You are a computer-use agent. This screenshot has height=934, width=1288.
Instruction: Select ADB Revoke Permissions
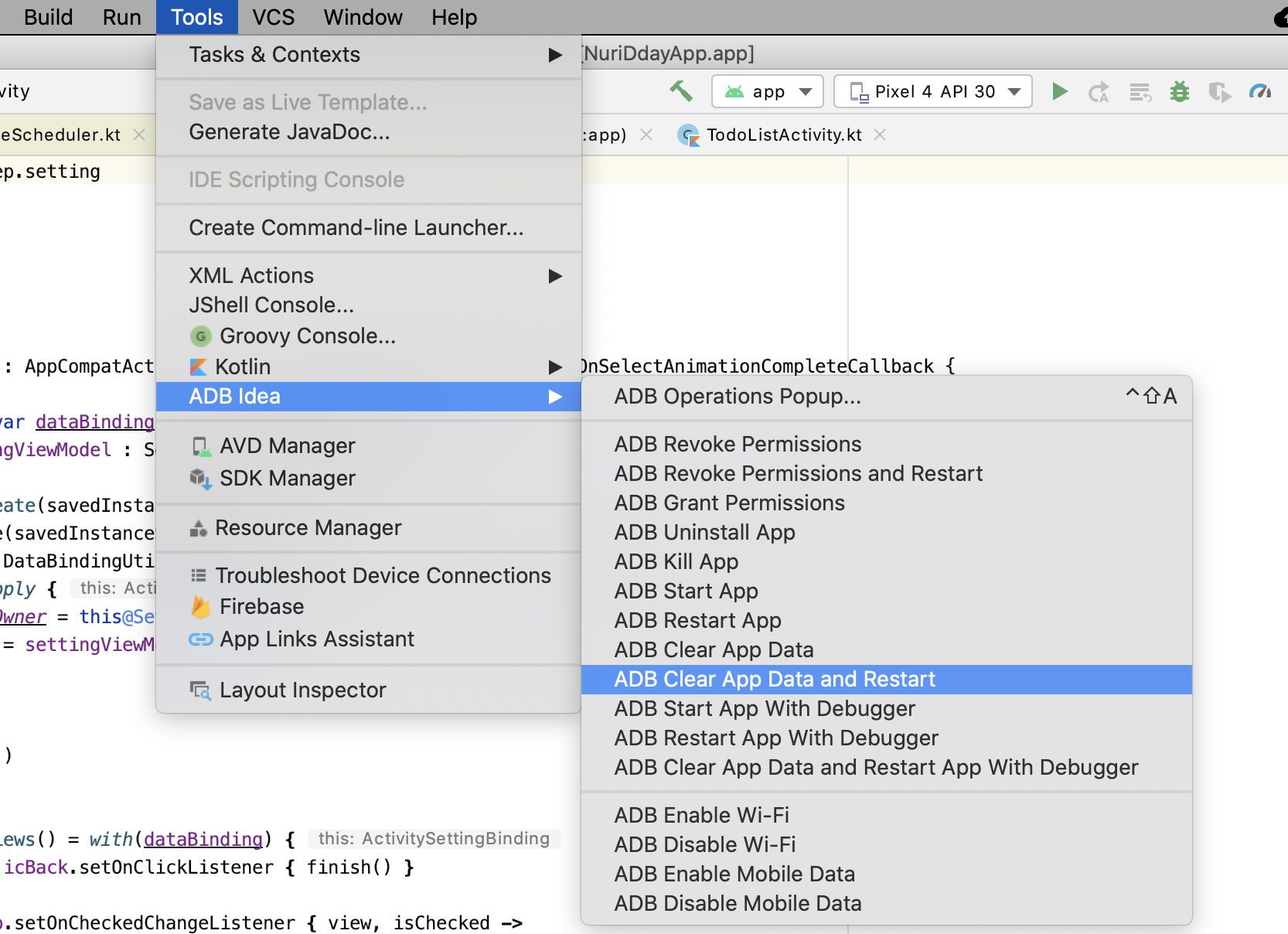point(887,445)
